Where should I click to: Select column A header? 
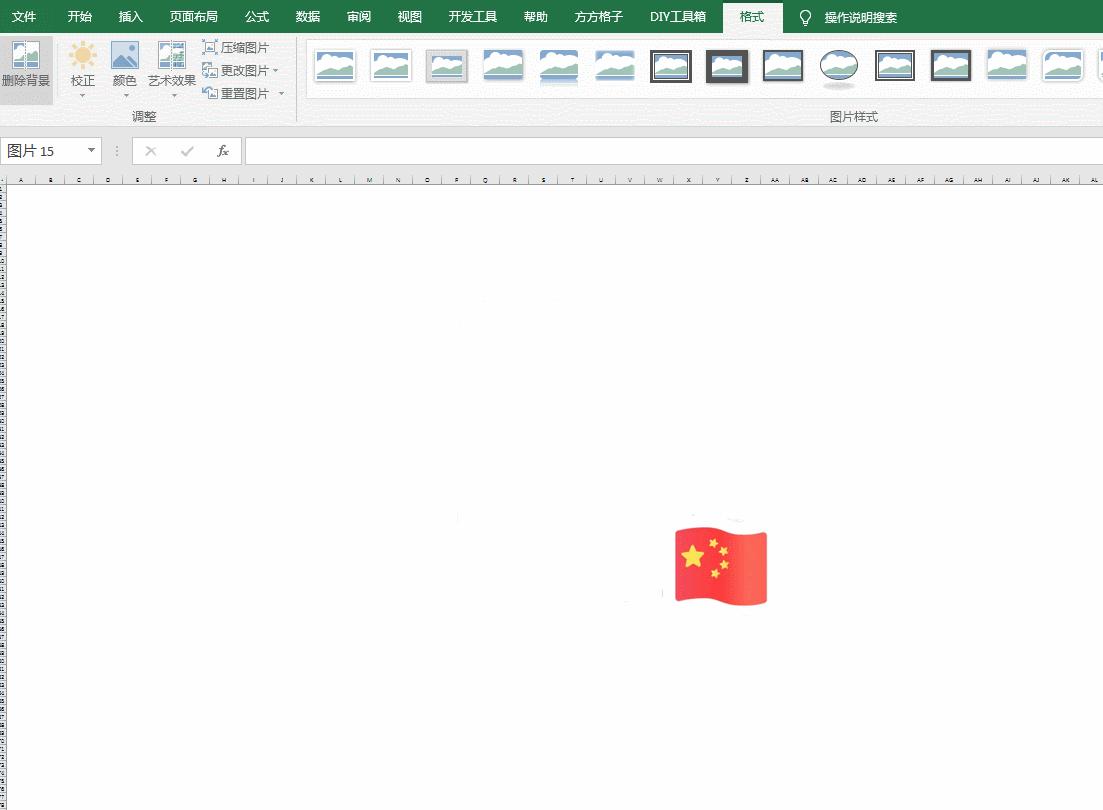click(x=21, y=180)
